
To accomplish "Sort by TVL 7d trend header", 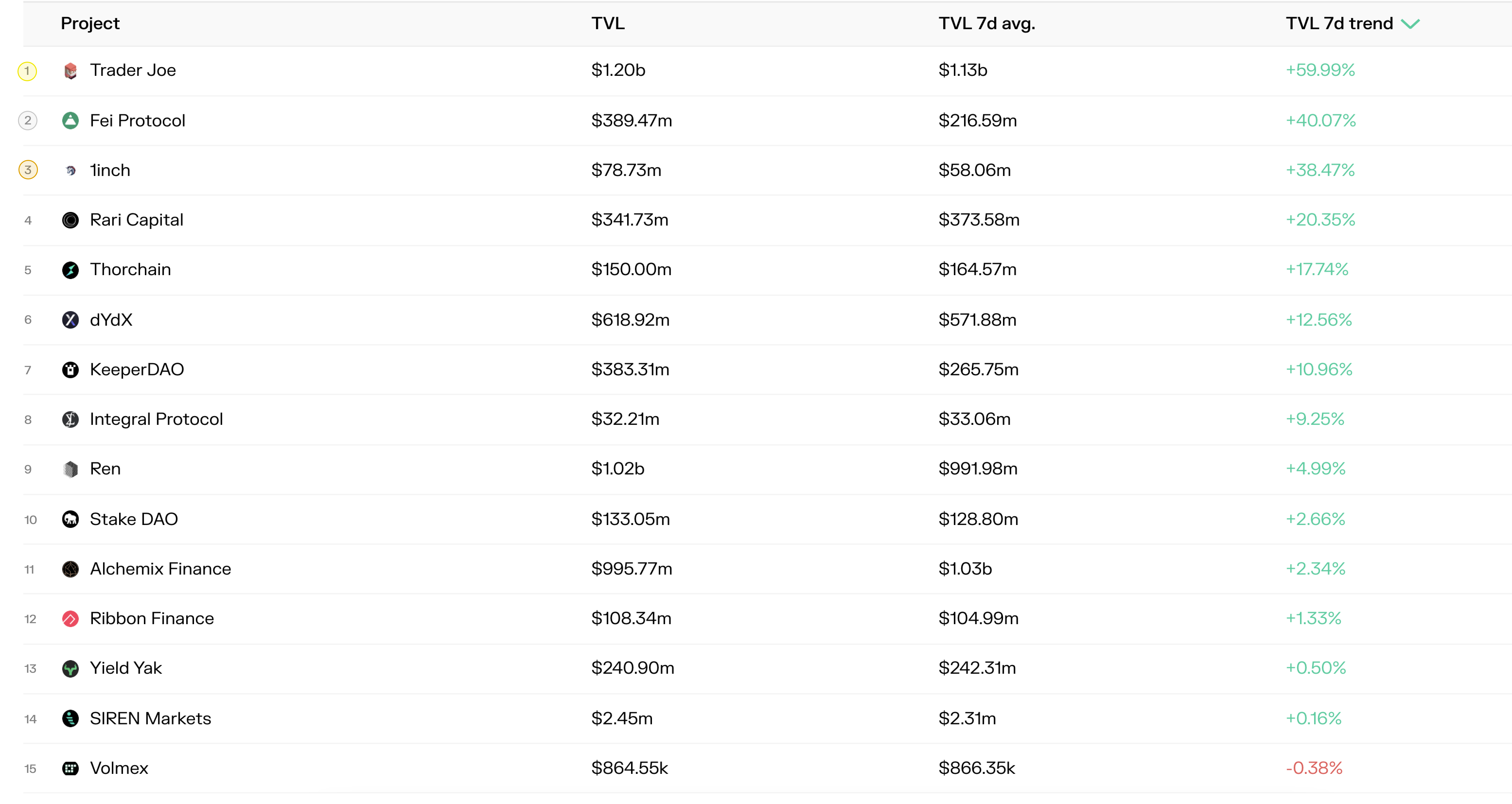I will pos(1339,24).
